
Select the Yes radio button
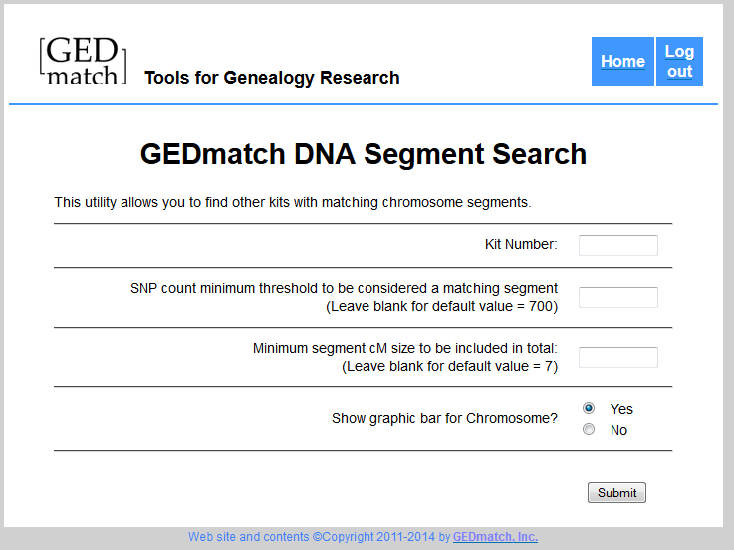pyautogui.click(x=589, y=408)
